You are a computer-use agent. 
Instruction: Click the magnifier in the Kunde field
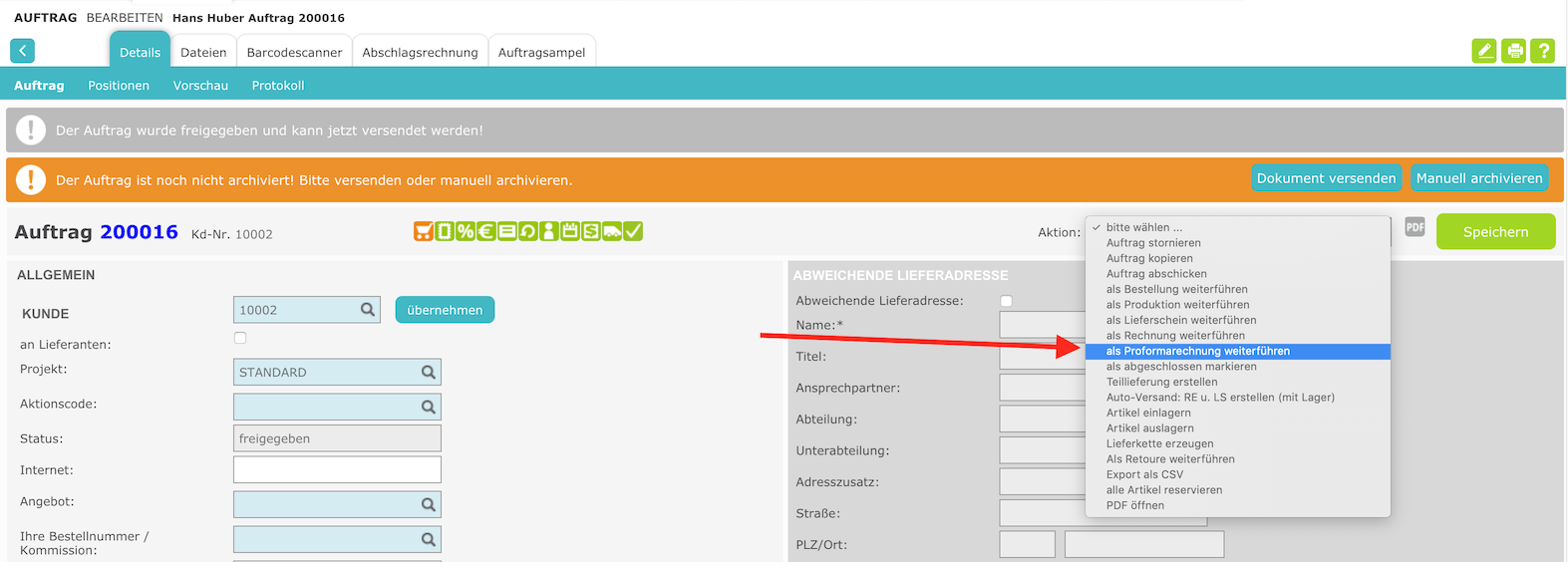click(x=368, y=310)
